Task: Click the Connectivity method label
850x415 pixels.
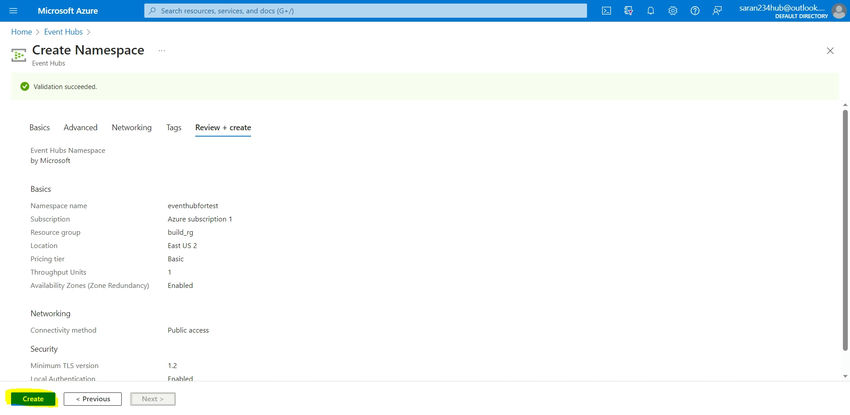Action: [x=63, y=330]
